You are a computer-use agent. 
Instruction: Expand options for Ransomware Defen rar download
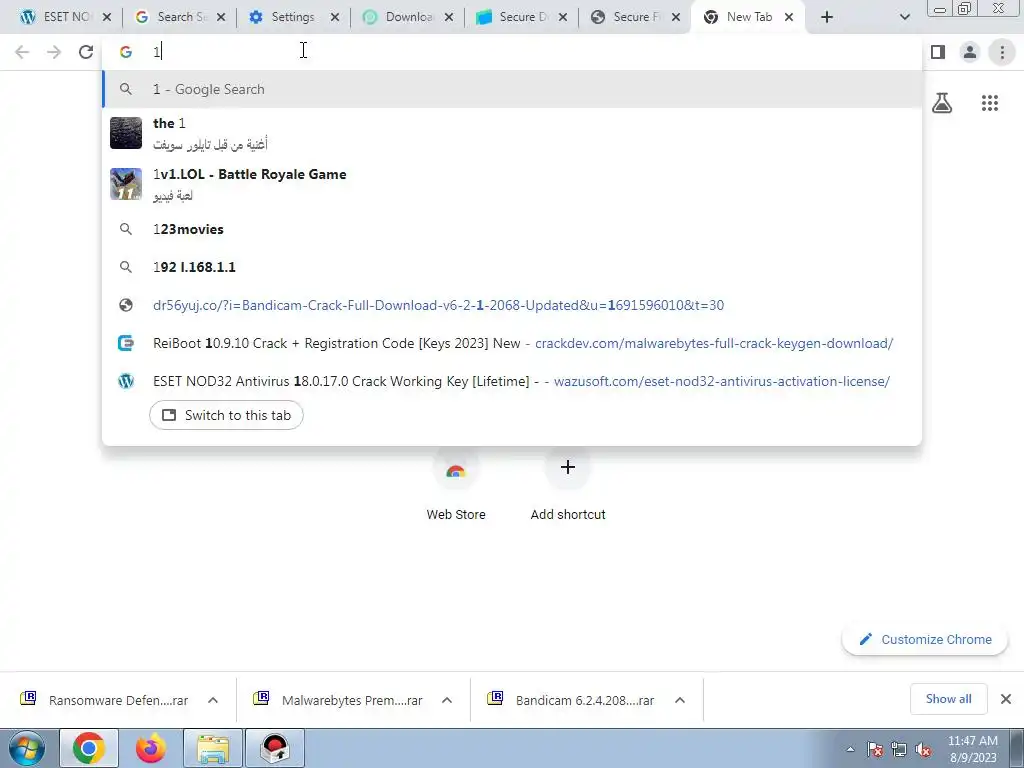pyautogui.click(x=213, y=700)
